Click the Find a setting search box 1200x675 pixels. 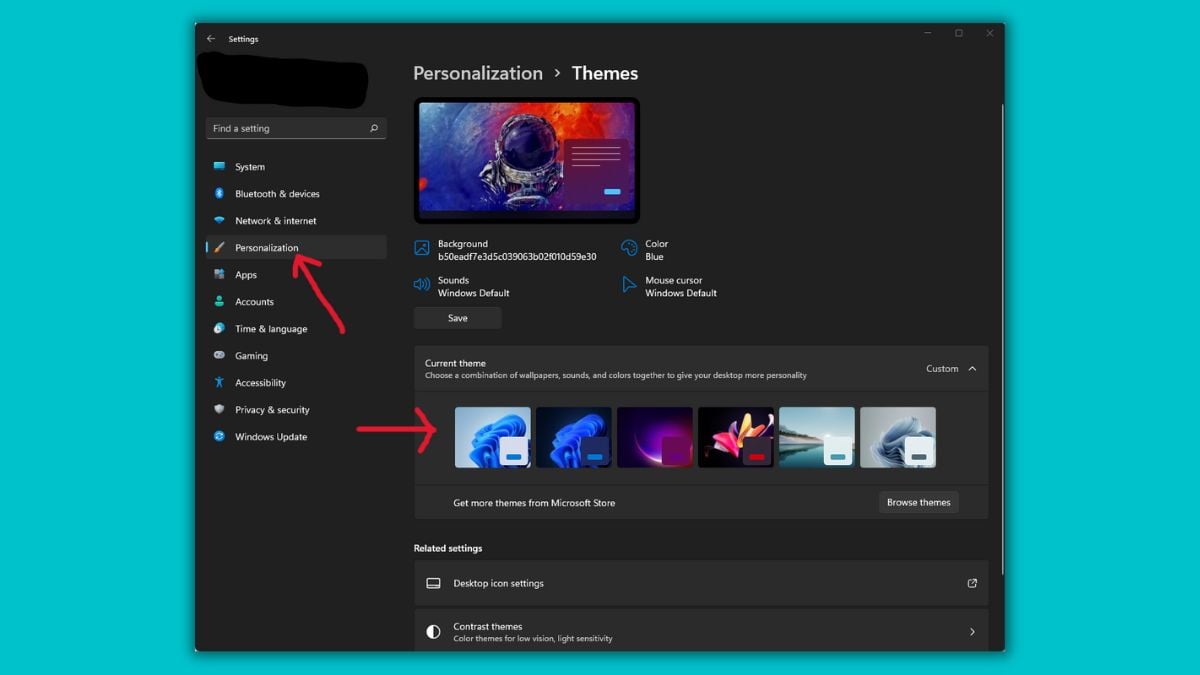[296, 128]
